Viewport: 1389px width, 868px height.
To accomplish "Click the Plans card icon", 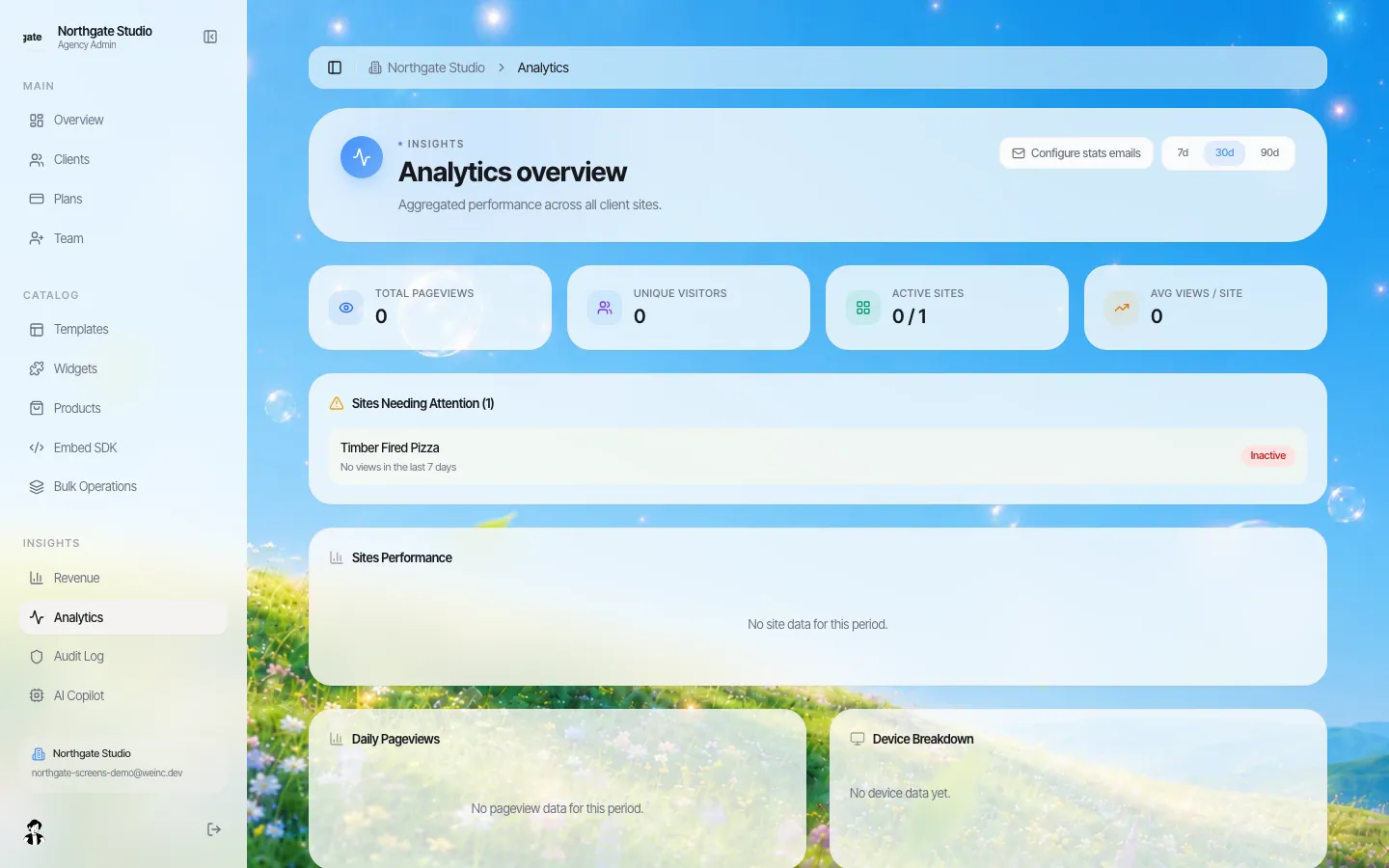I will pyautogui.click(x=37, y=200).
